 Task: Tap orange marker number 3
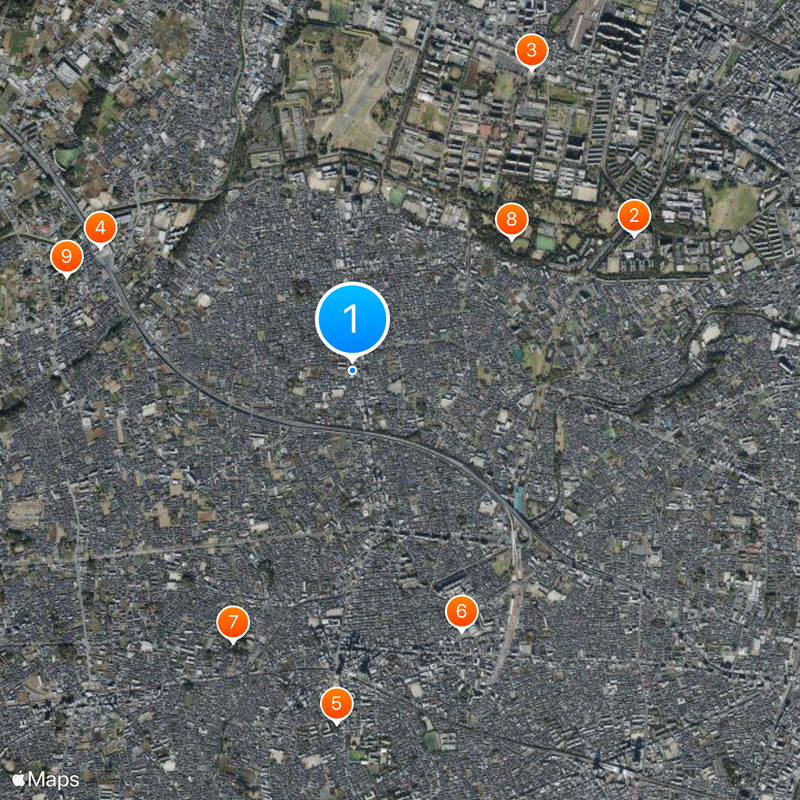[x=531, y=51]
